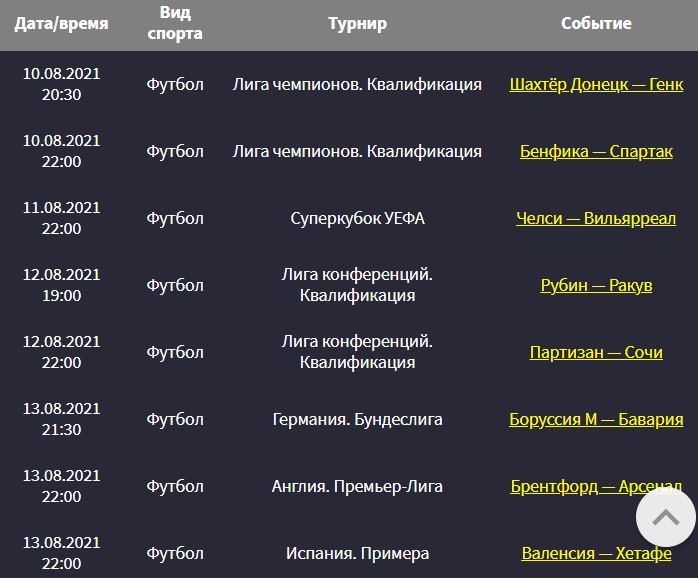The image size is (698, 578).
Task: Open the Шахтёр Донецк — Генк match link
Action: point(596,84)
